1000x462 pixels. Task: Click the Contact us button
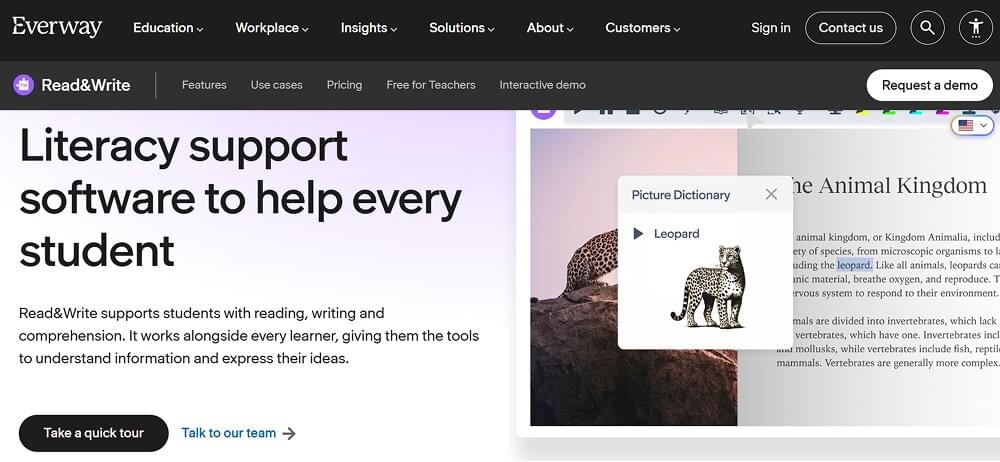pyautogui.click(x=851, y=28)
